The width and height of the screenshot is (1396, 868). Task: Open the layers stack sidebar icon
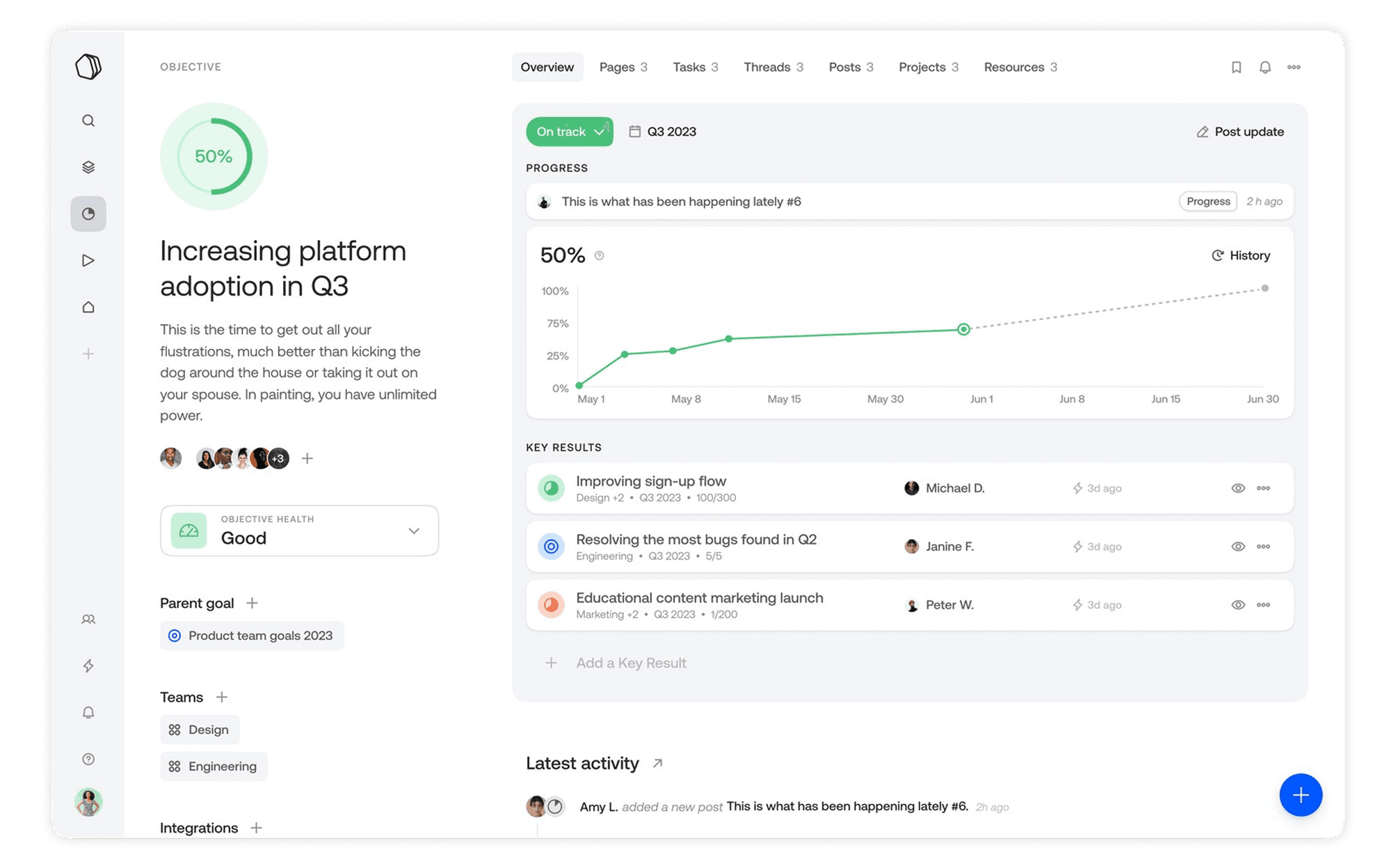click(88, 167)
